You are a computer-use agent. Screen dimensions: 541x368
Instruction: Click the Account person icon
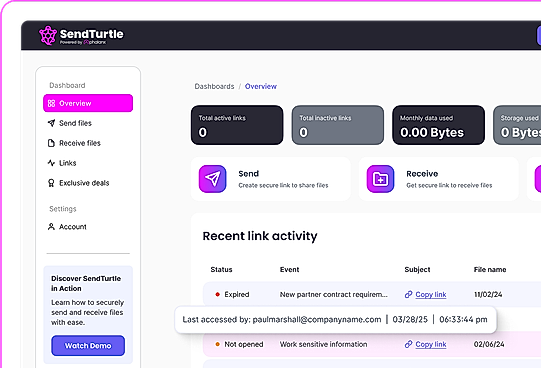[x=51, y=227]
